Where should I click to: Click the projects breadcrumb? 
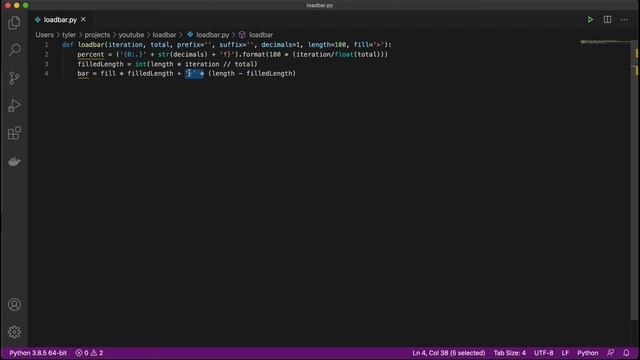[x=97, y=35]
